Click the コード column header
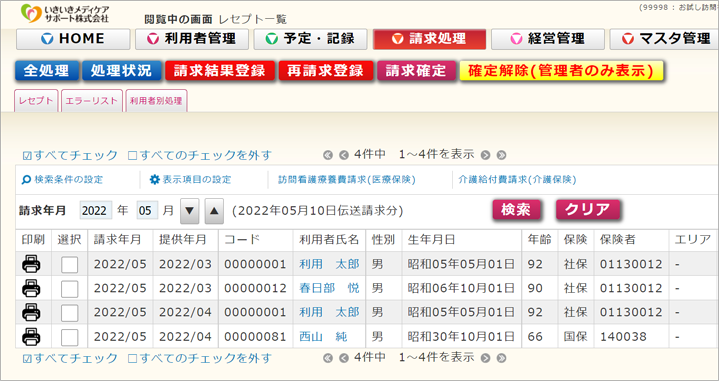Image resolution: width=719 pixels, height=381 pixels. (242, 240)
